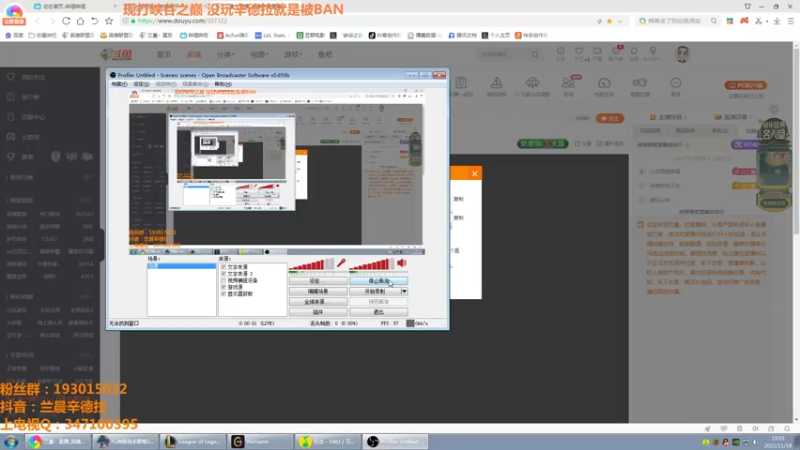The width and height of the screenshot is (800, 450).
Task: Click the browser back arrow
Action: 37,21
